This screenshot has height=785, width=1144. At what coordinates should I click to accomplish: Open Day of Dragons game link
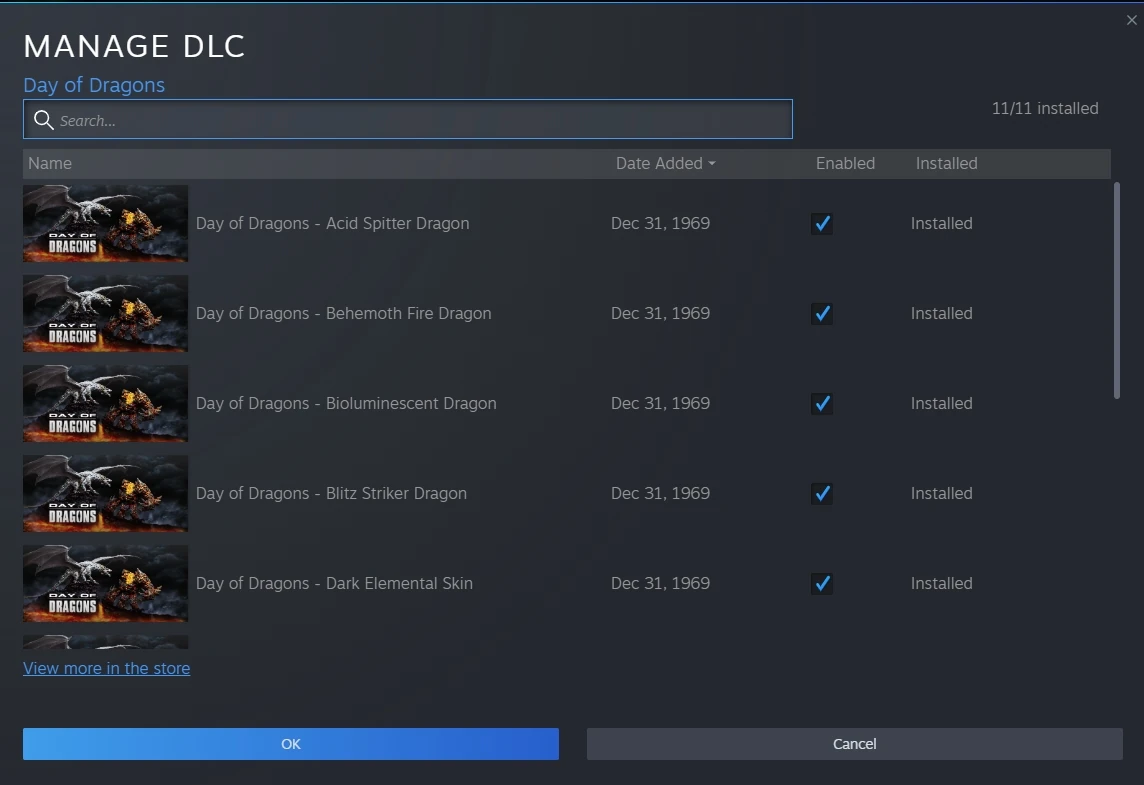coord(94,85)
